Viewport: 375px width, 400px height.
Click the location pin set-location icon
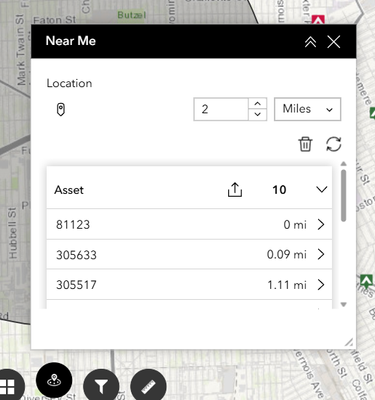[61, 109]
